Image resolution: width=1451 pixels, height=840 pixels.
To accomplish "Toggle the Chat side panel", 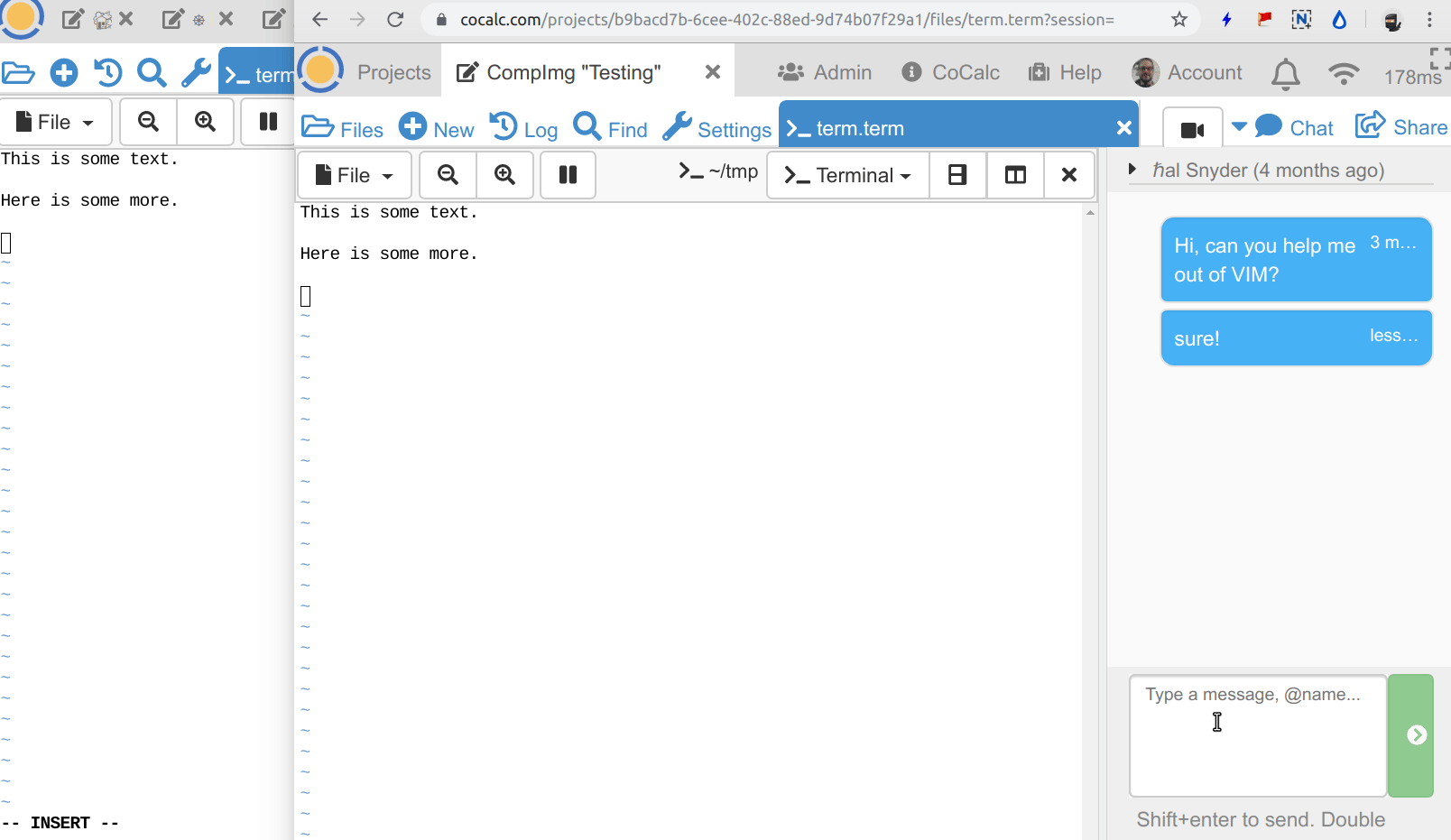I will coord(1294,128).
